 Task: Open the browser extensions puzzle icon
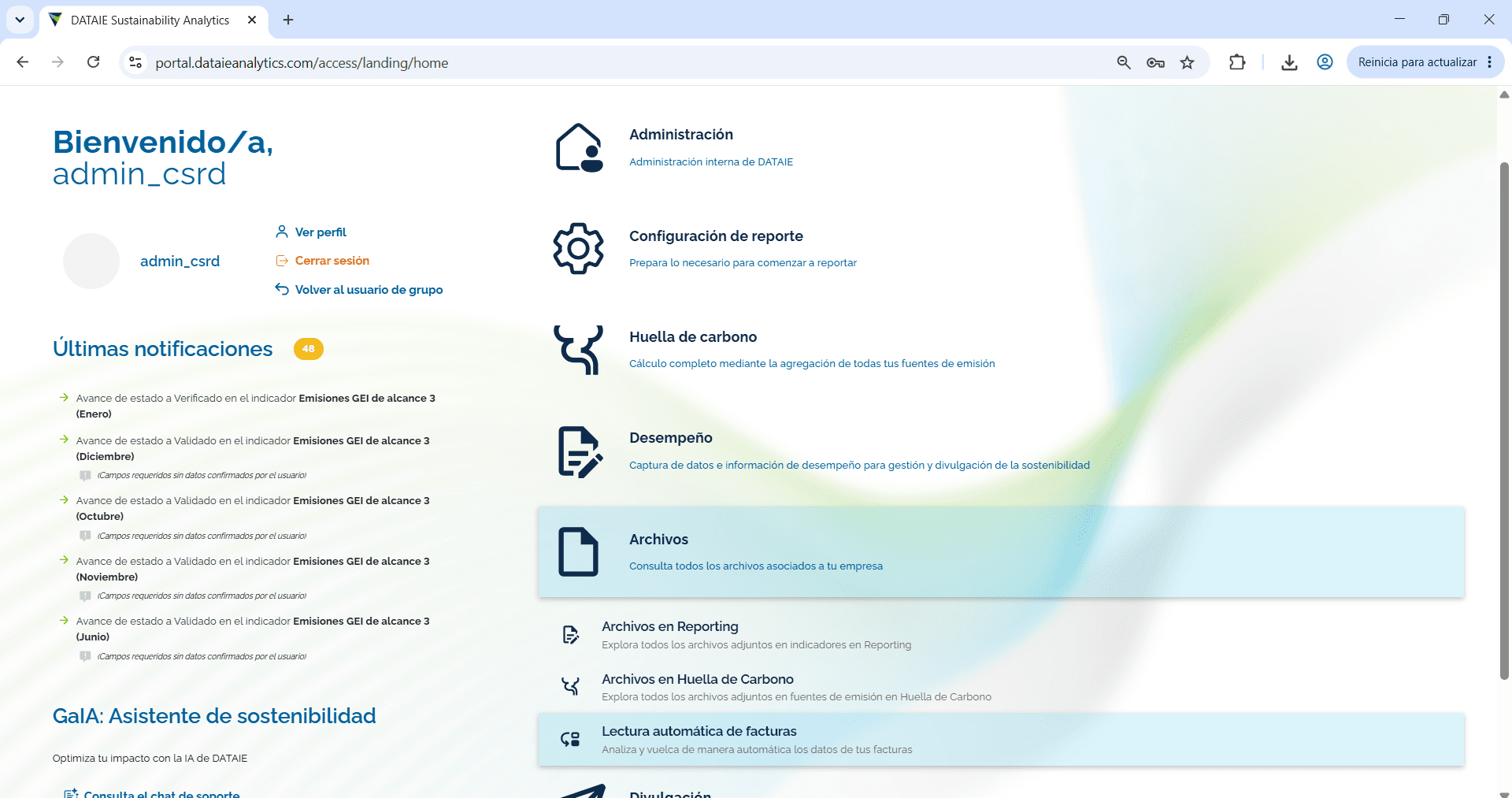1237,62
